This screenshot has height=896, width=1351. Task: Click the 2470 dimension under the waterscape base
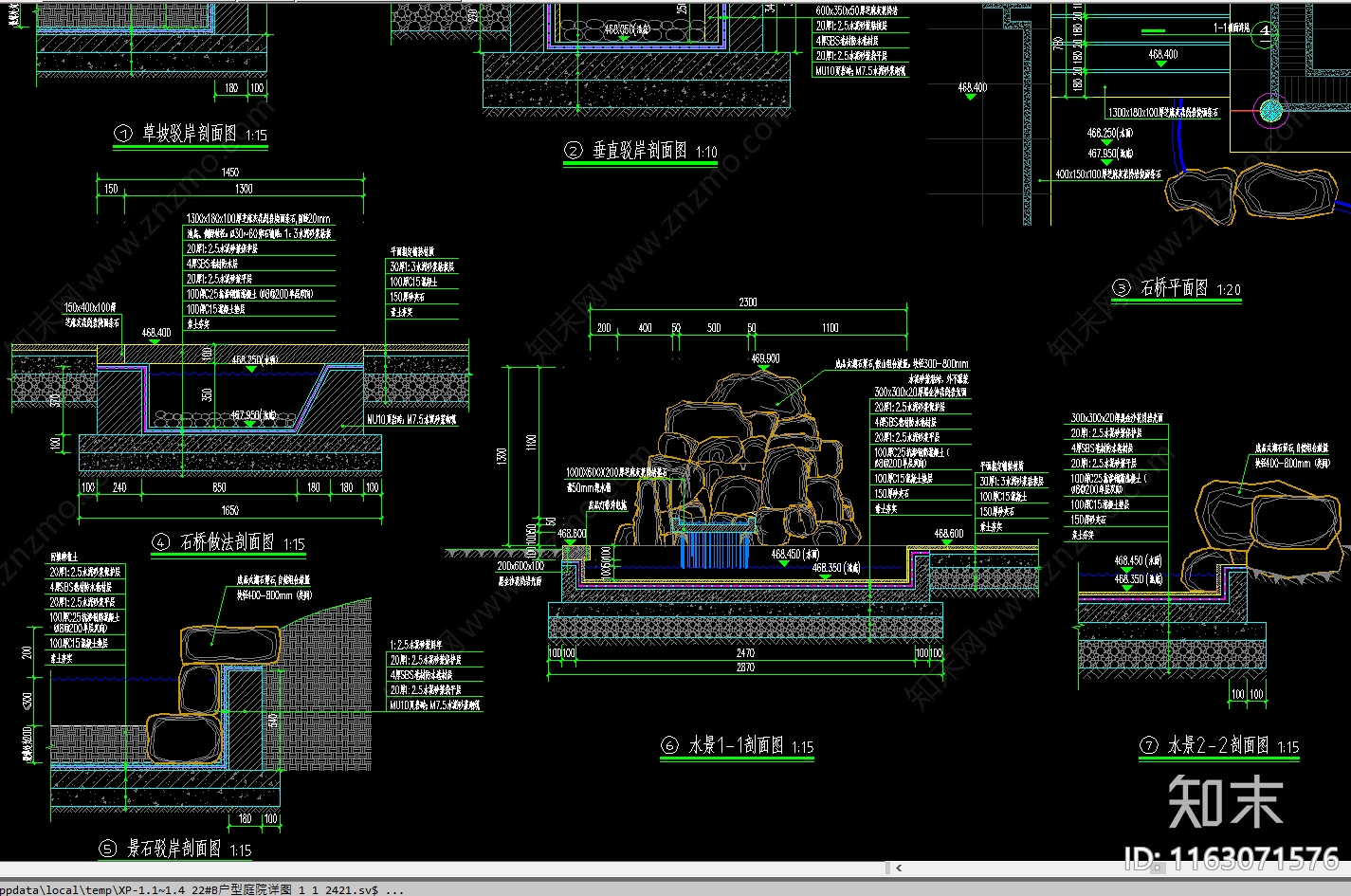(x=745, y=653)
